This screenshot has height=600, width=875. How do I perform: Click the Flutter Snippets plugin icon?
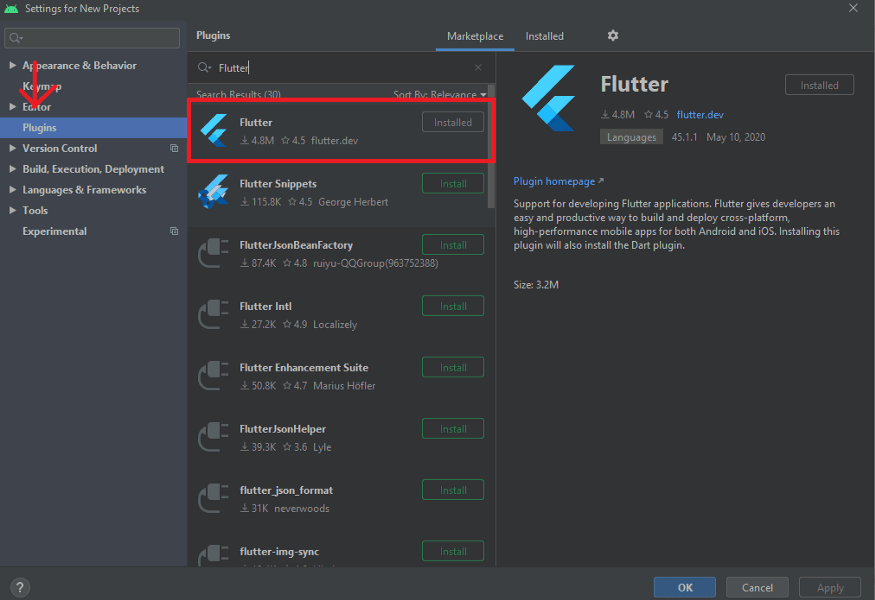(214, 191)
